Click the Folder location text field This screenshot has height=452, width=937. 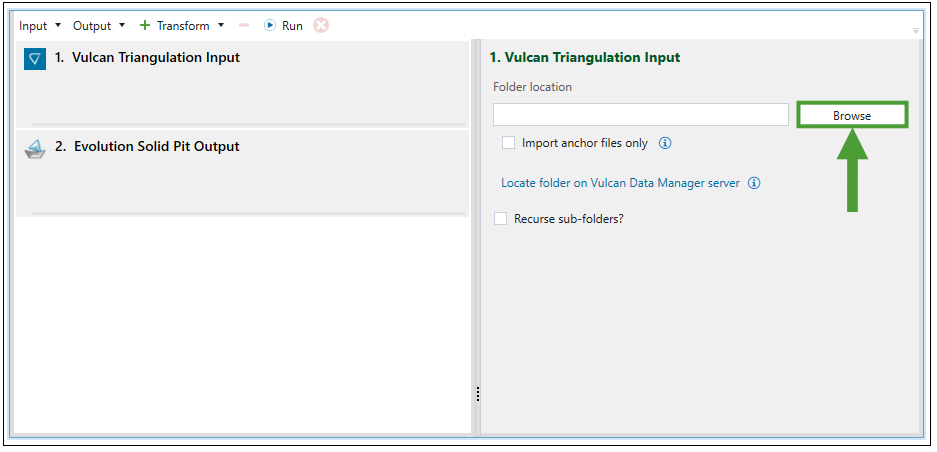coord(641,115)
